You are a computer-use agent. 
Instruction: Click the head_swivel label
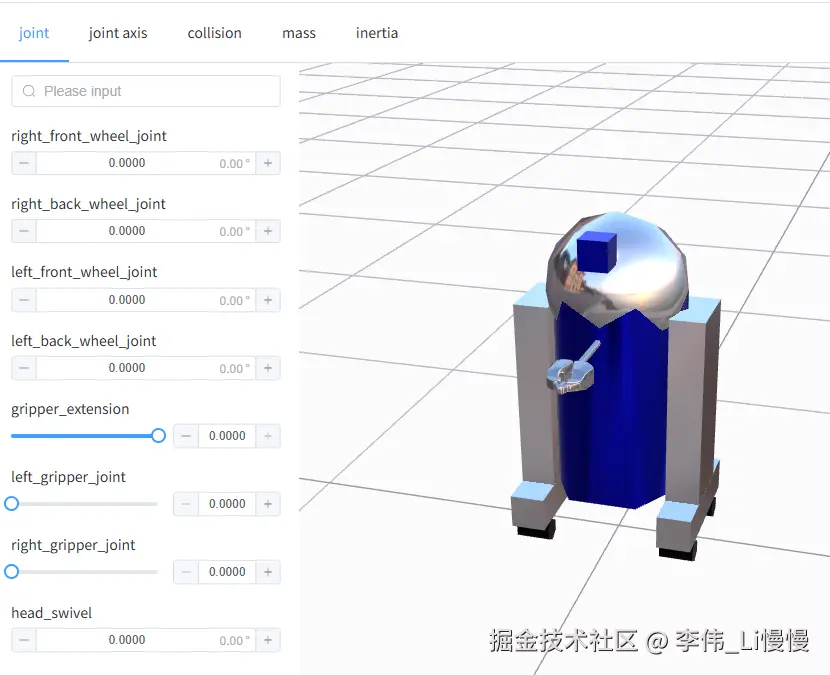tap(51, 613)
